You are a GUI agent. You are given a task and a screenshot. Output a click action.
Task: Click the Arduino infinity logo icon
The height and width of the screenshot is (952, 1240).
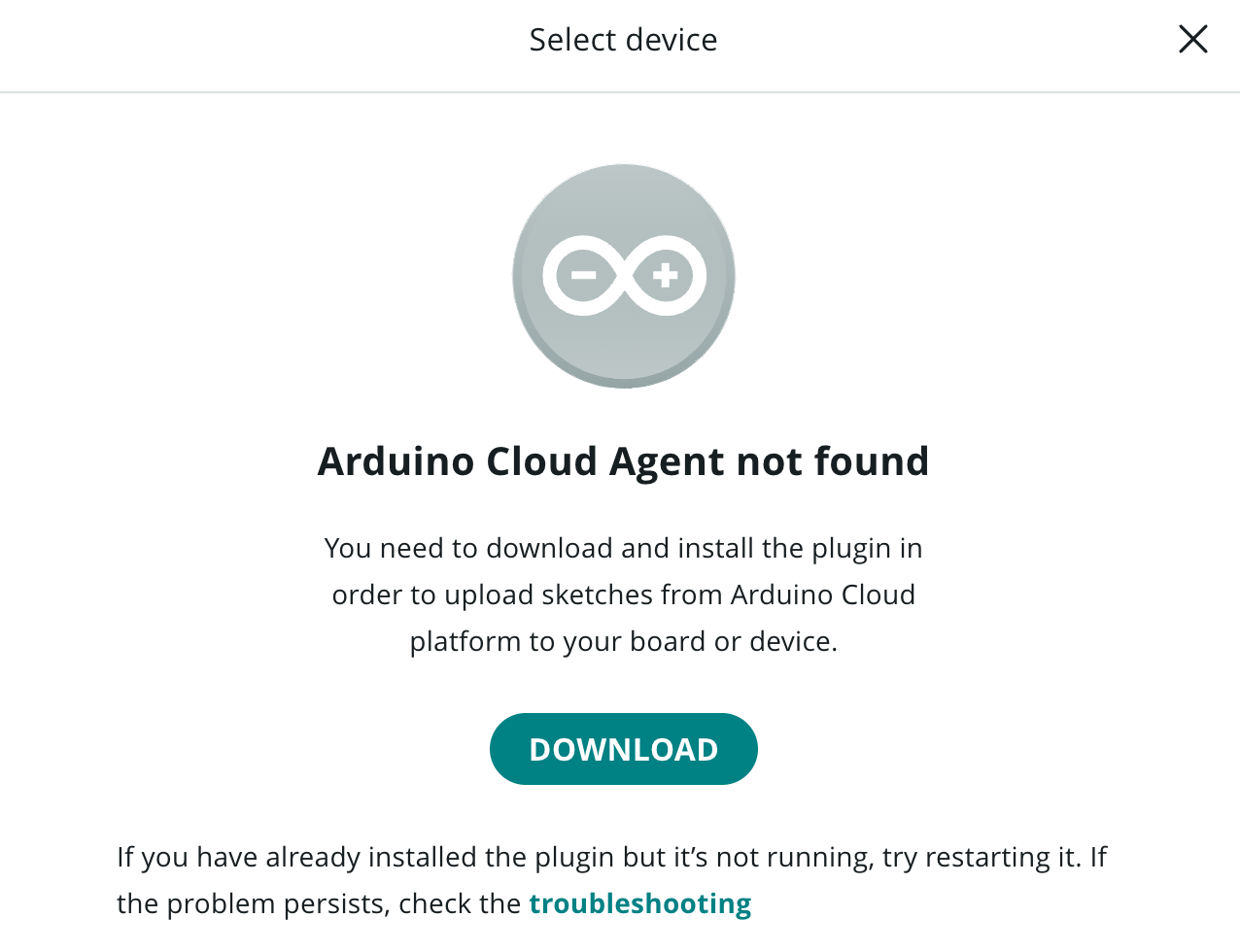click(x=624, y=276)
